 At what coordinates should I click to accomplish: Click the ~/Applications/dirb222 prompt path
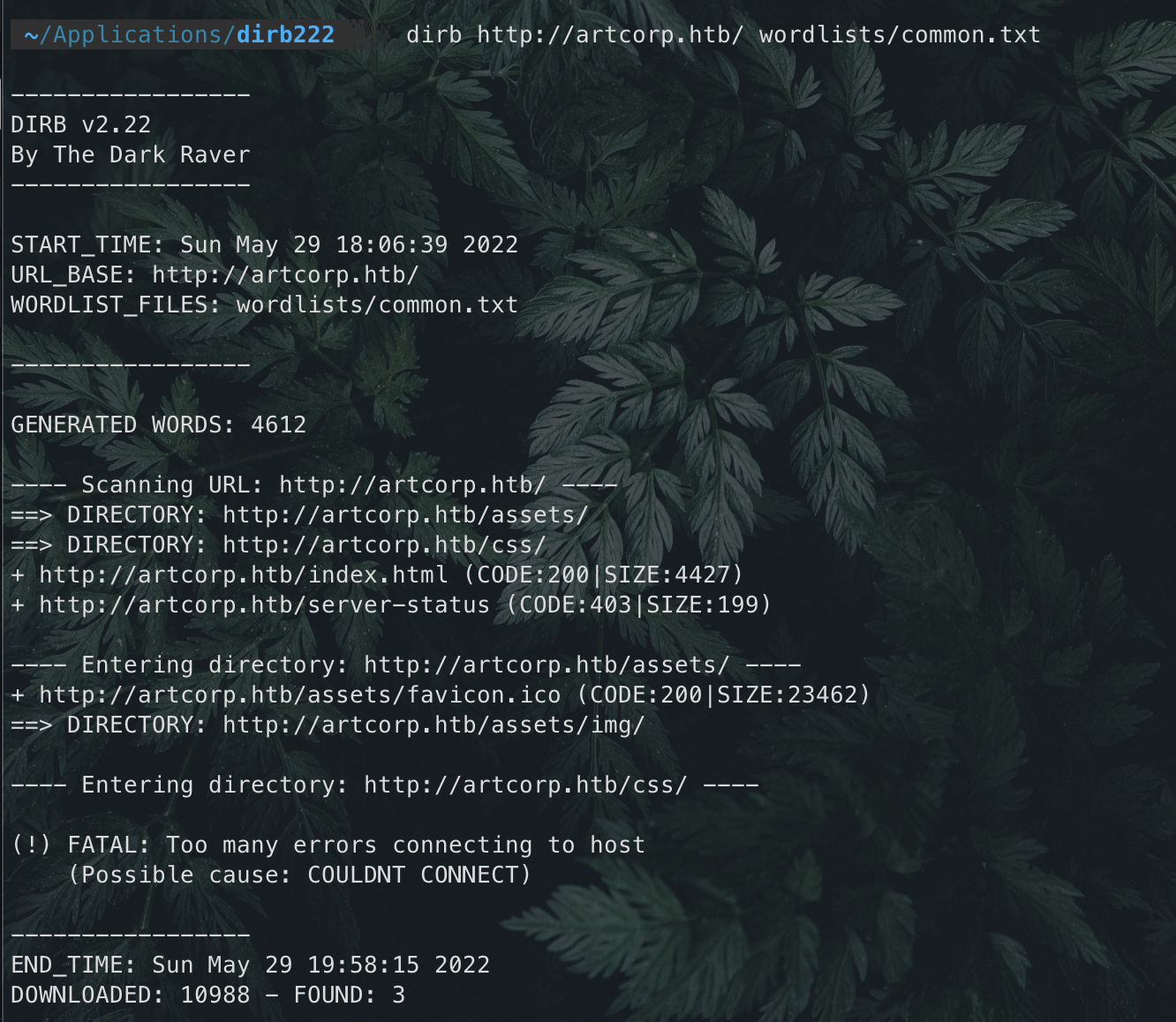tap(179, 34)
